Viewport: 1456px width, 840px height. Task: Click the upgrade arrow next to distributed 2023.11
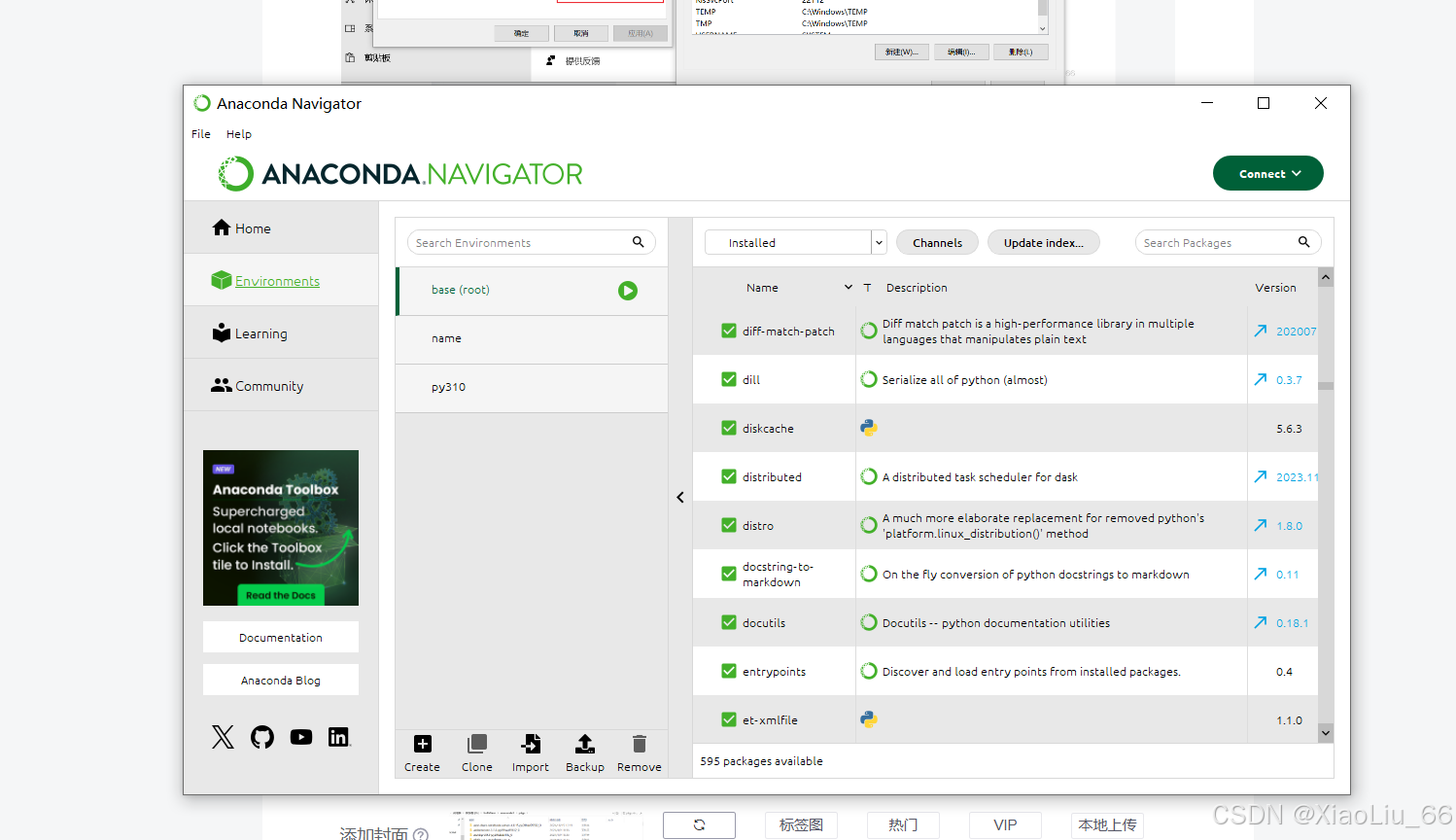click(1261, 476)
